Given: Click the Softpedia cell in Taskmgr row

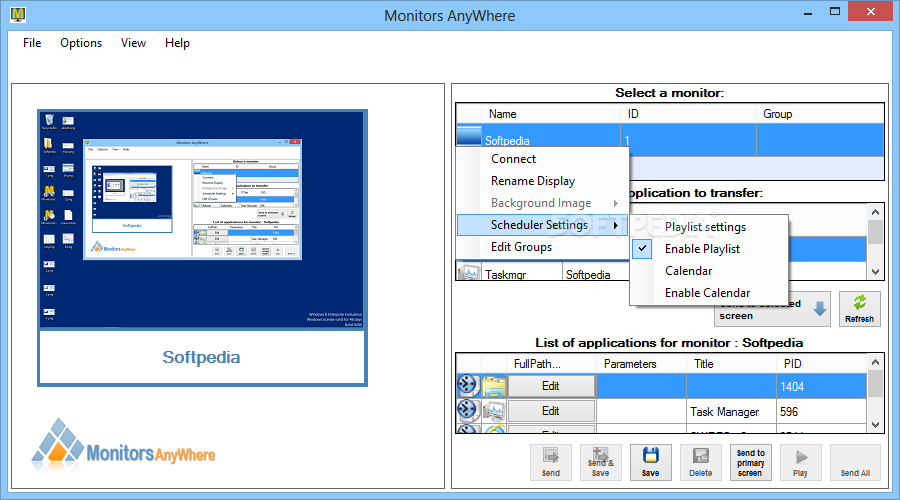Looking at the screenshot, I should pos(588,274).
